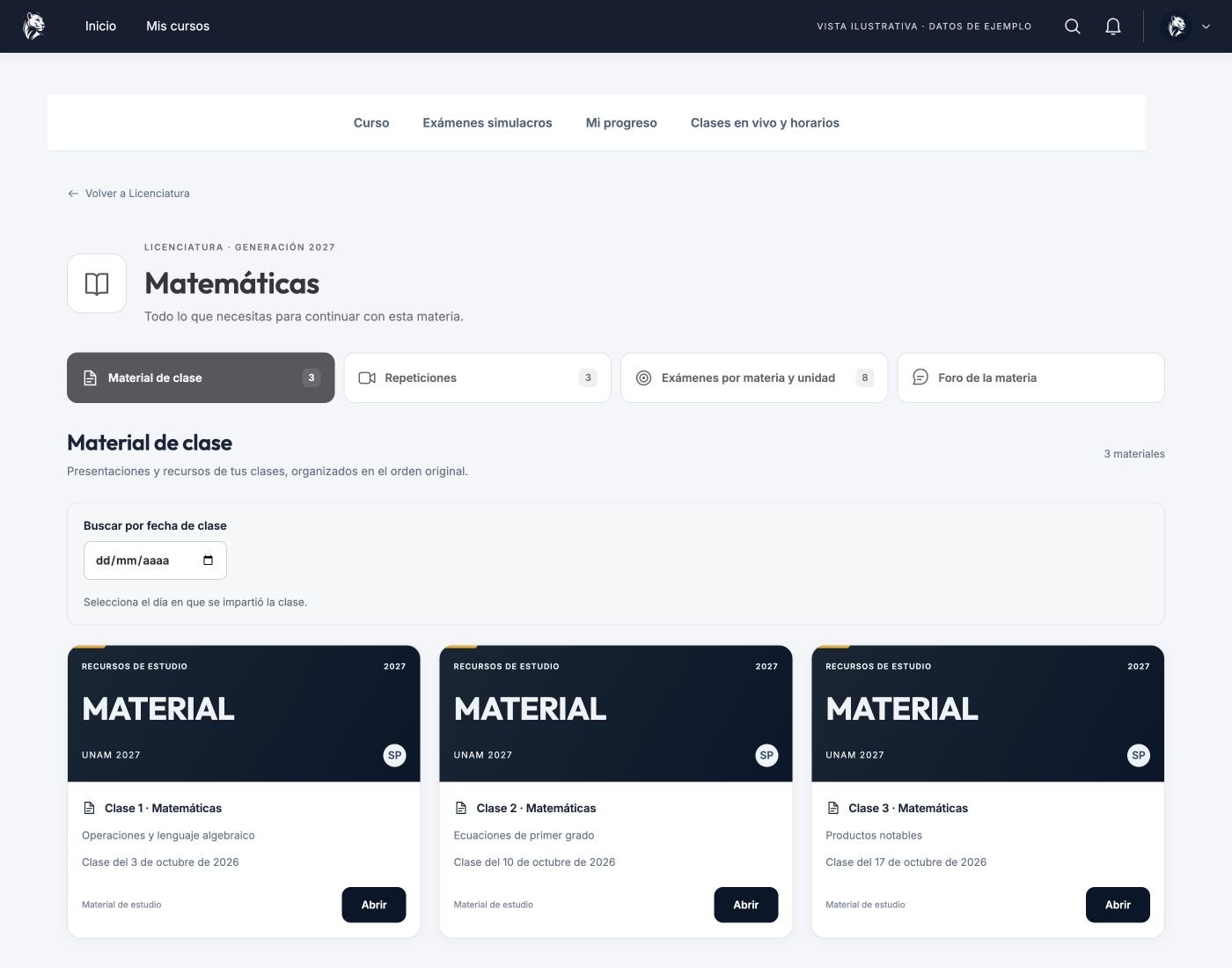The width and height of the screenshot is (1232, 968).
Task: Switch to the Repeticiones tab
Action: (x=478, y=378)
